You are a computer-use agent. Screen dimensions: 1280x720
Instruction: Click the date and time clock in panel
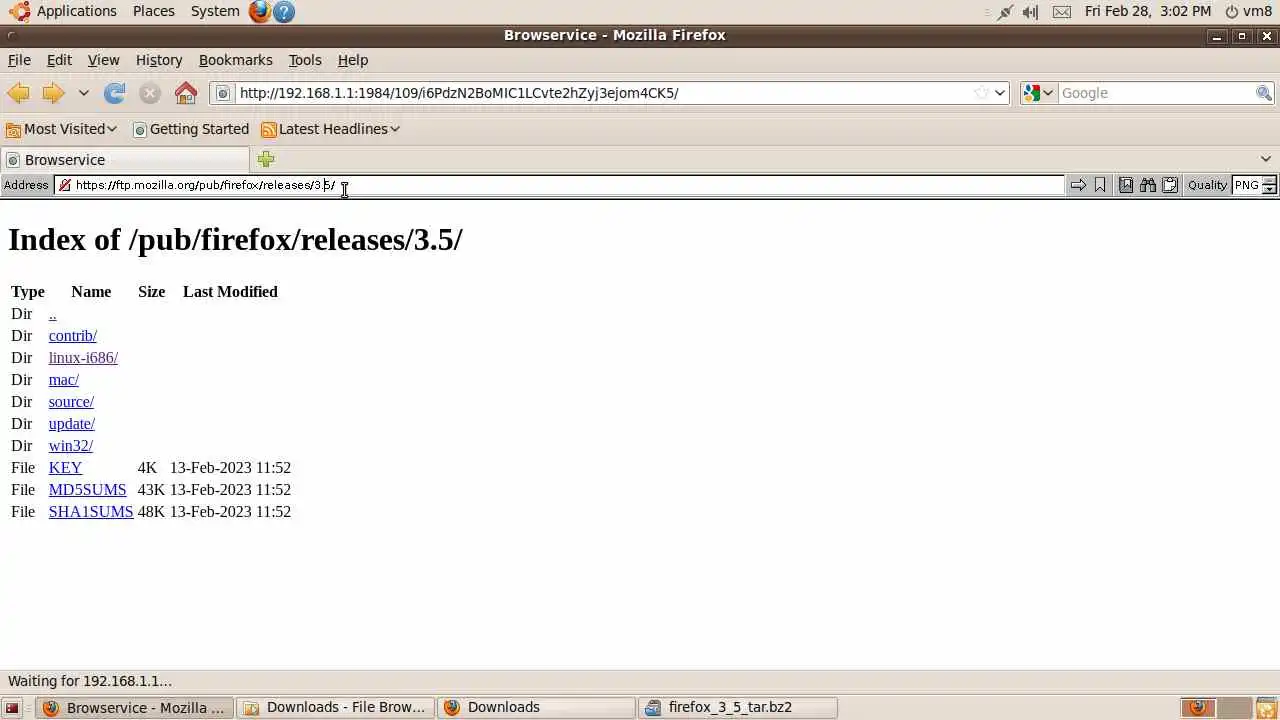click(1148, 11)
